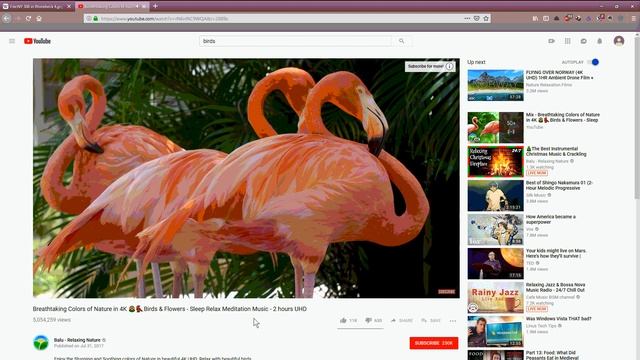Open a new browser tab with plus
Image resolution: width=640 pixels, height=360 pixels.
tap(155, 6)
